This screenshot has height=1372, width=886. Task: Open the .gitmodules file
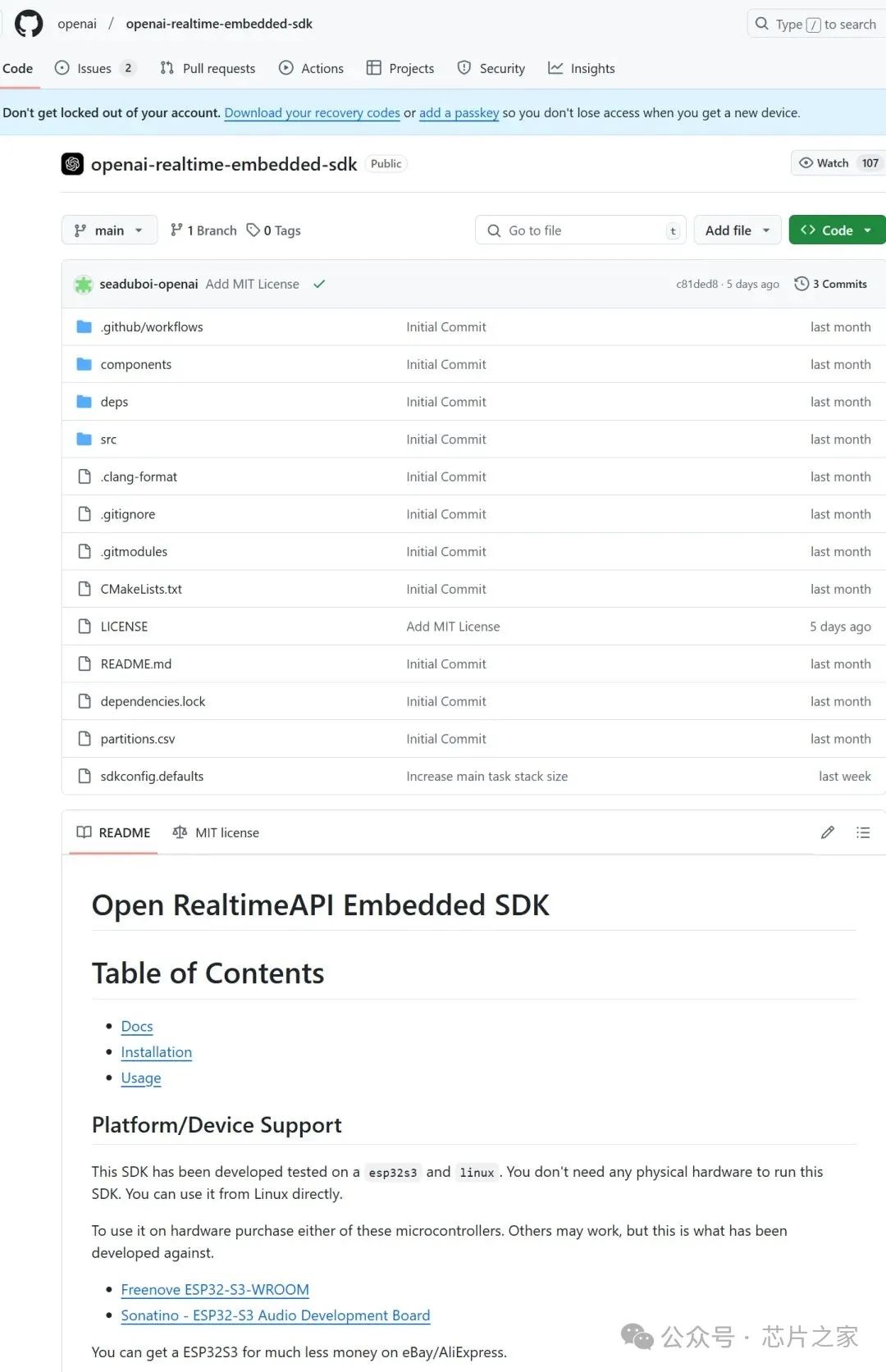coord(134,552)
